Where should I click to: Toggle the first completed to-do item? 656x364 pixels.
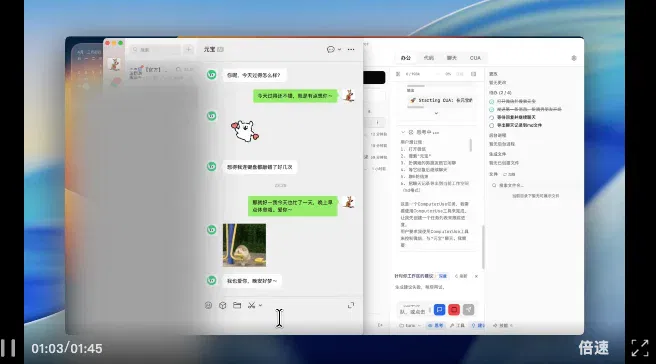point(492,101)
